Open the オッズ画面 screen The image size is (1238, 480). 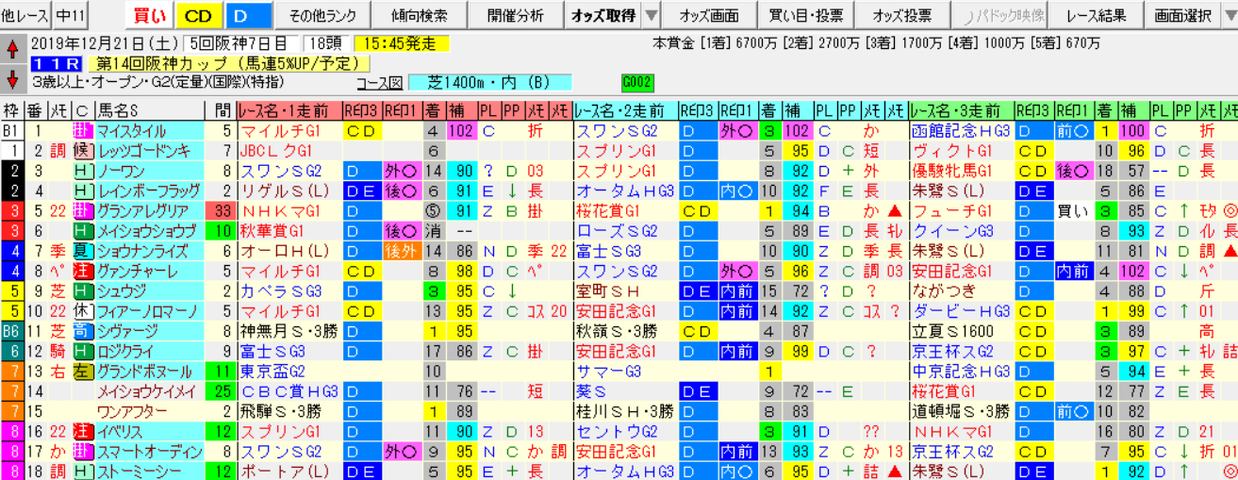(709, 16)
